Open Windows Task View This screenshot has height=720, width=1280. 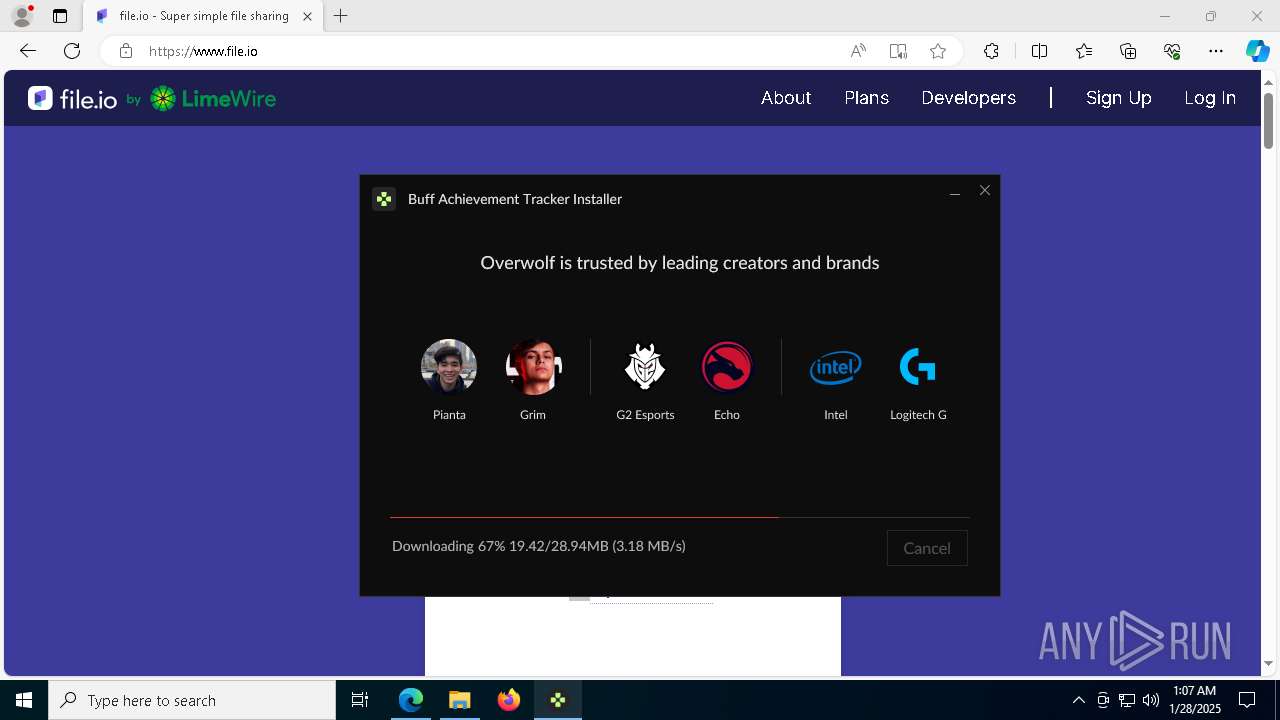[x=360, y=700]
